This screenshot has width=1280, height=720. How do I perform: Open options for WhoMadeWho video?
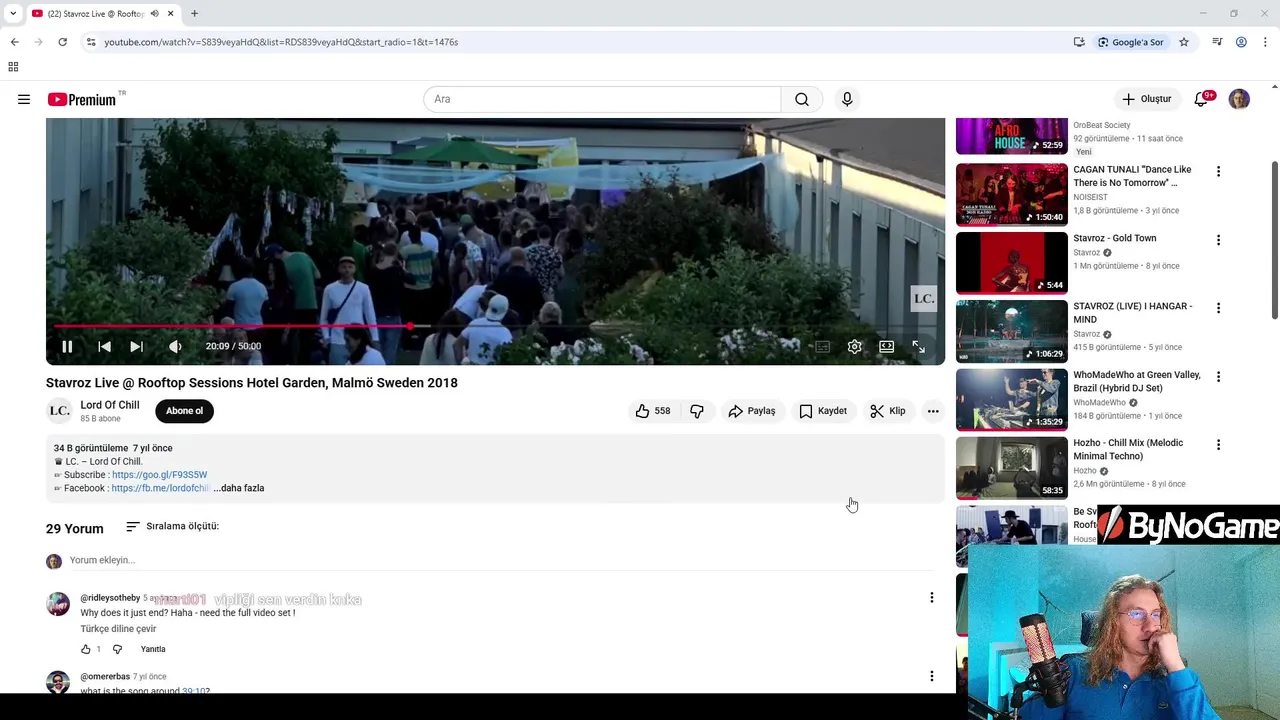pos(1218,377)
